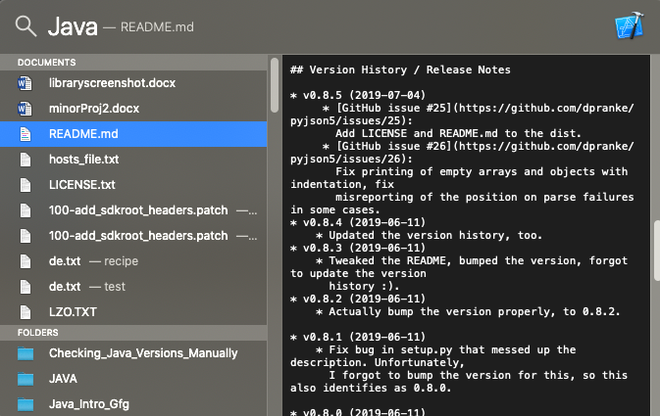Click the v0.8.4 (2019-06-11) line

click(x=358, y=223)
